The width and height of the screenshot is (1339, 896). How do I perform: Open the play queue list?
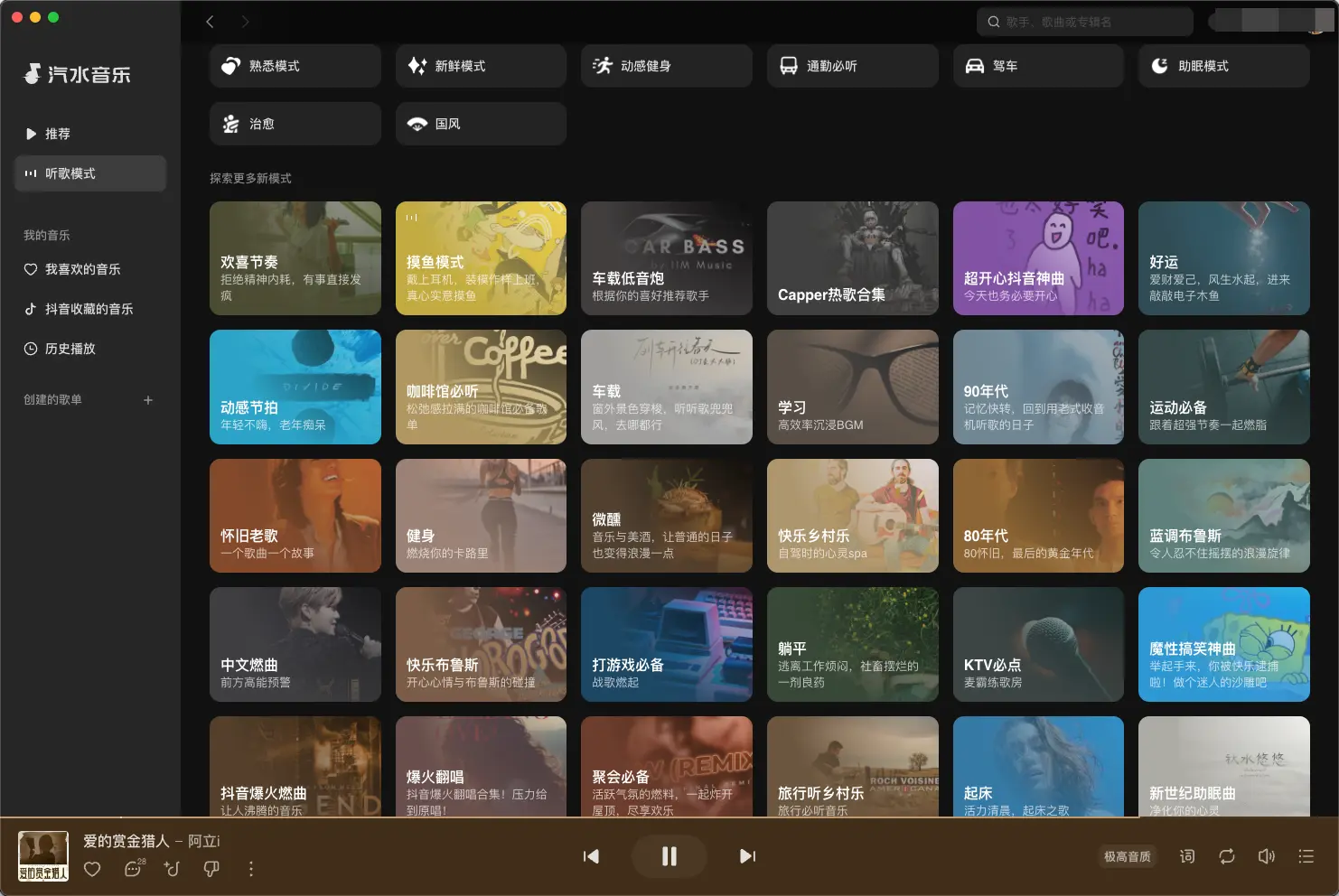(x=1306, y=856)
